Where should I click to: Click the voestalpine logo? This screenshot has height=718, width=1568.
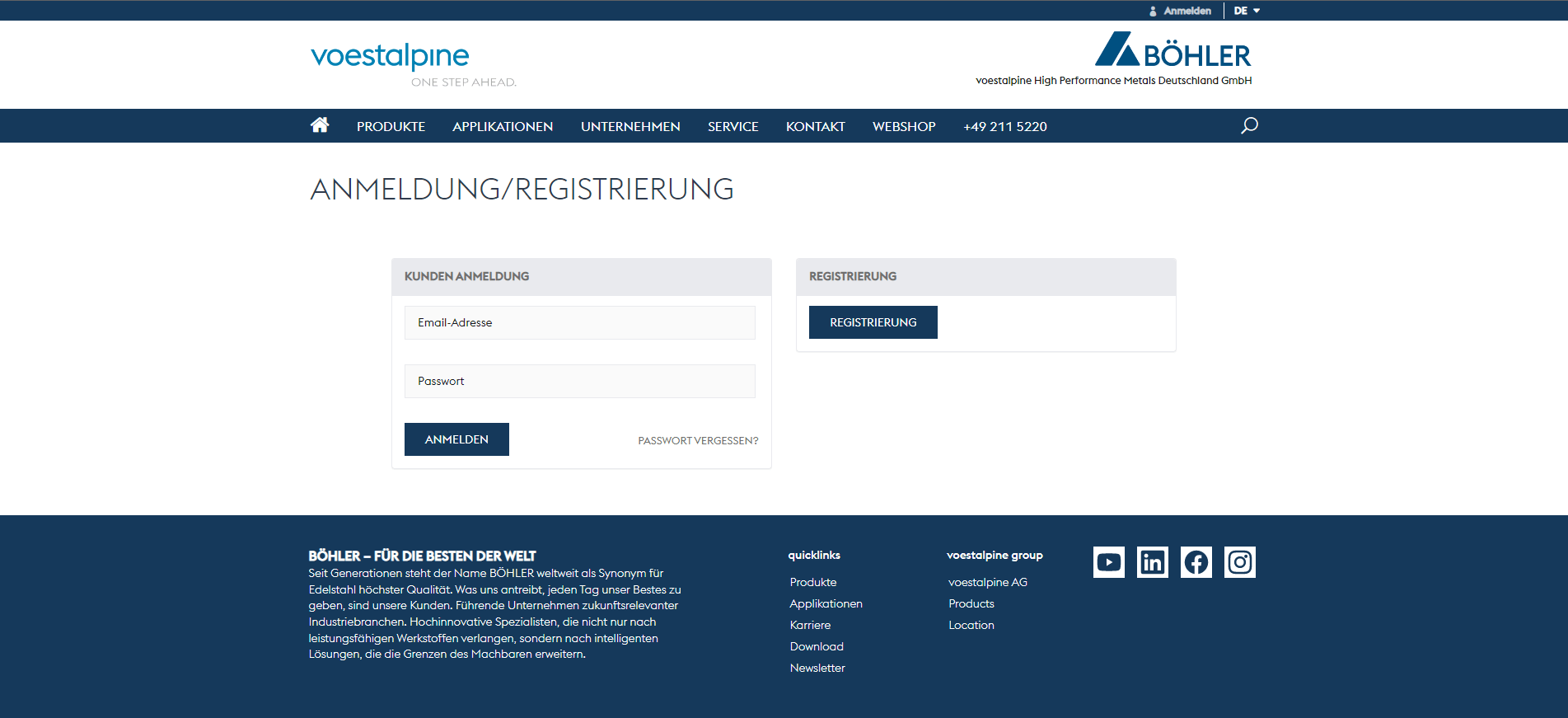(x=413, y=64)
